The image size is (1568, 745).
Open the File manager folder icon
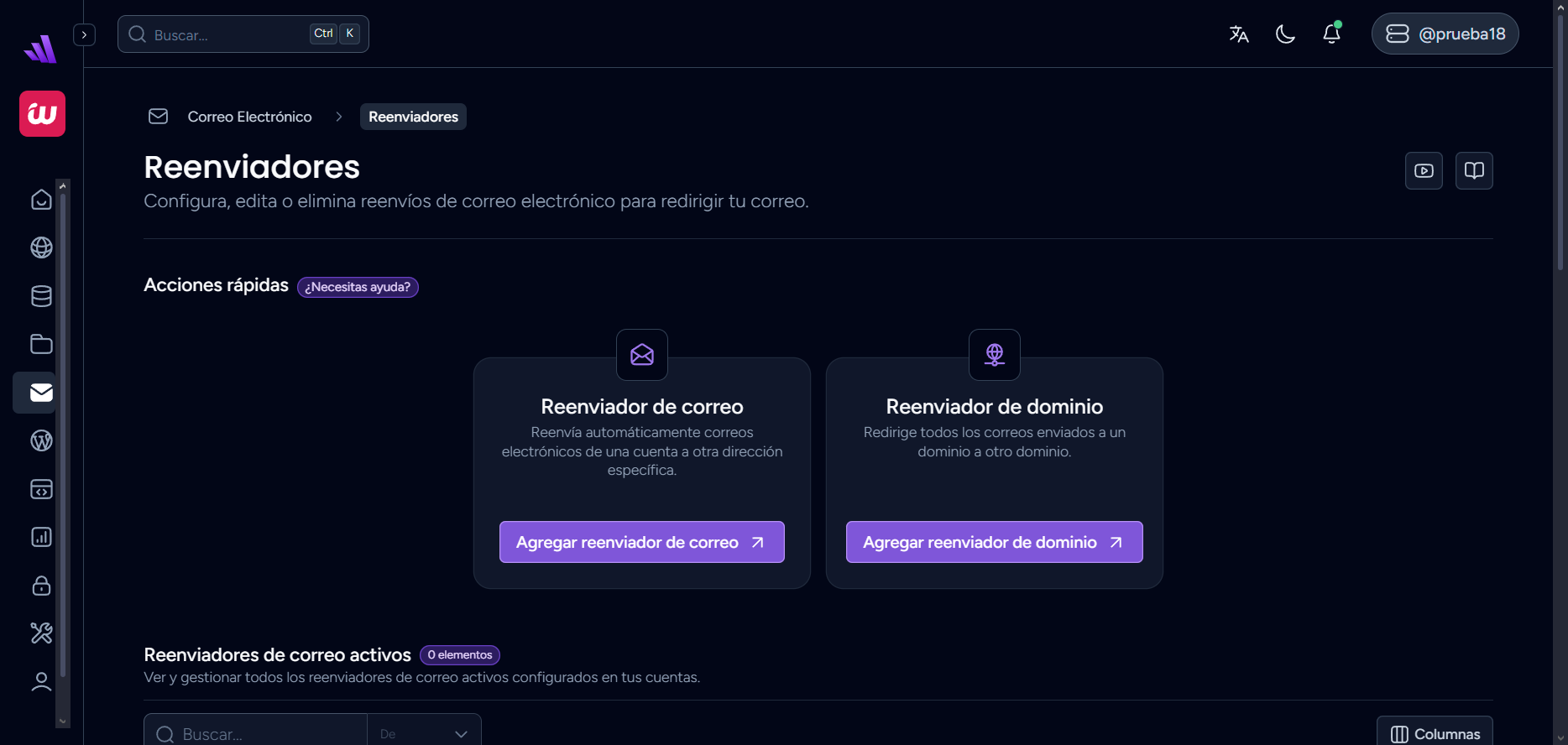pyautogui.click(x=41, y=344)
